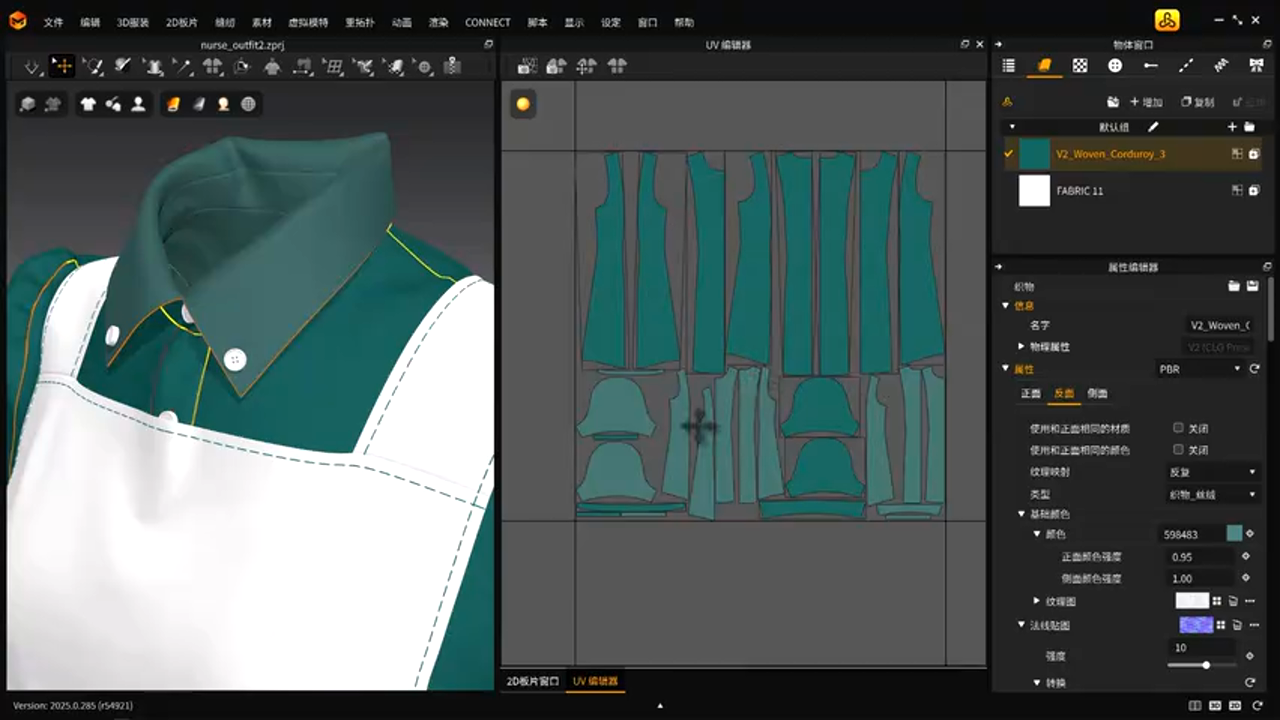Image resolution: width=1280 pixels, height=720 pixels.
Task: Click the pencil icon next to 默认组
Action: 1153,127
